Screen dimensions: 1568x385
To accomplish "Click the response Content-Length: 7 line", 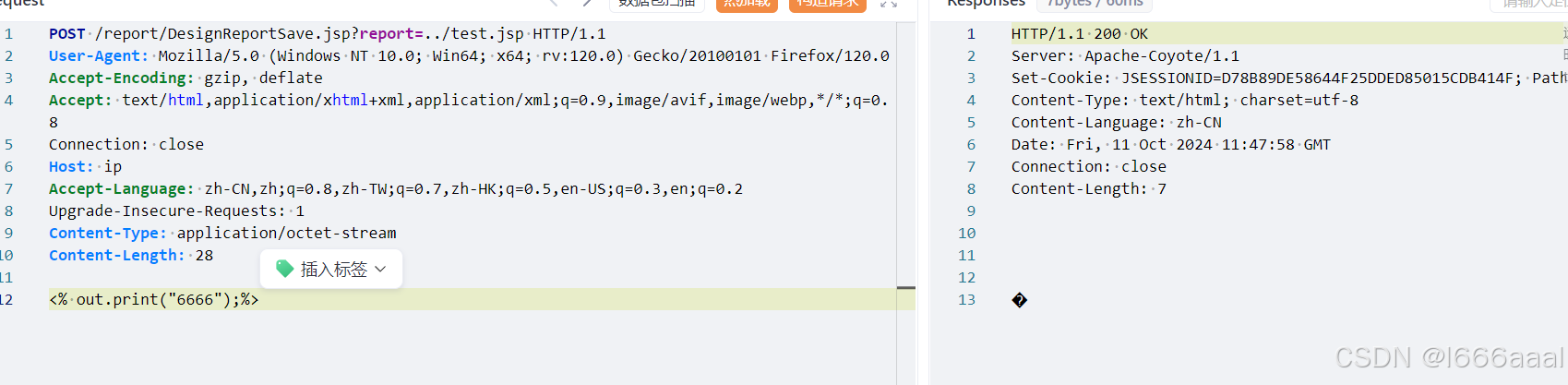I will pos(1089,189).
